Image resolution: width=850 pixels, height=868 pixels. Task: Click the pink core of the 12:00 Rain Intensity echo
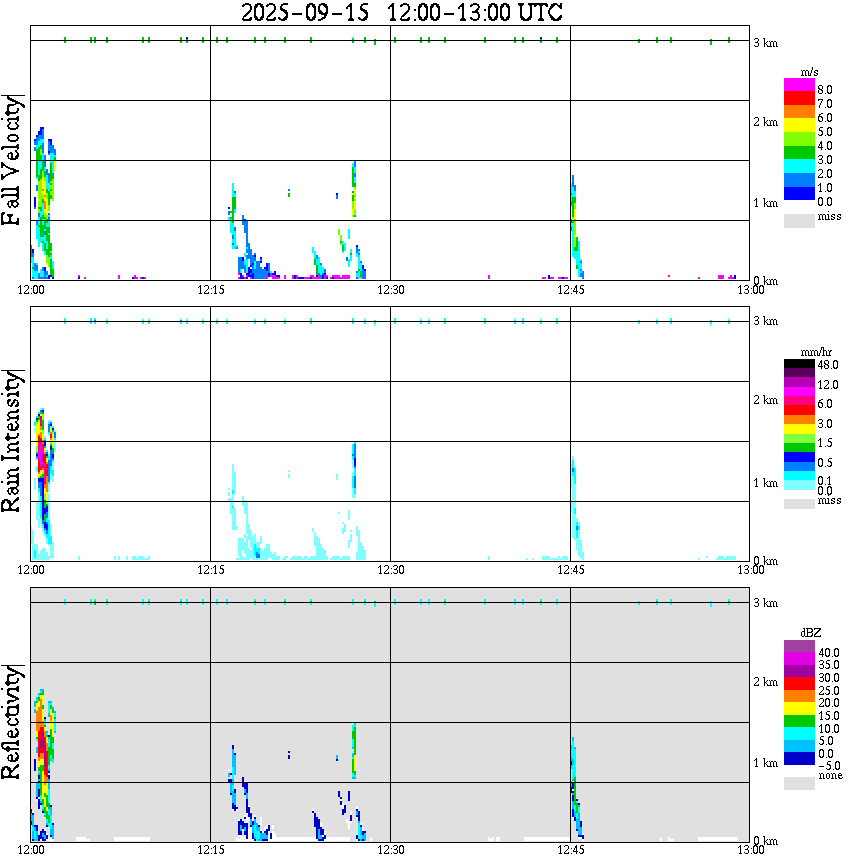tap(42, 454)
